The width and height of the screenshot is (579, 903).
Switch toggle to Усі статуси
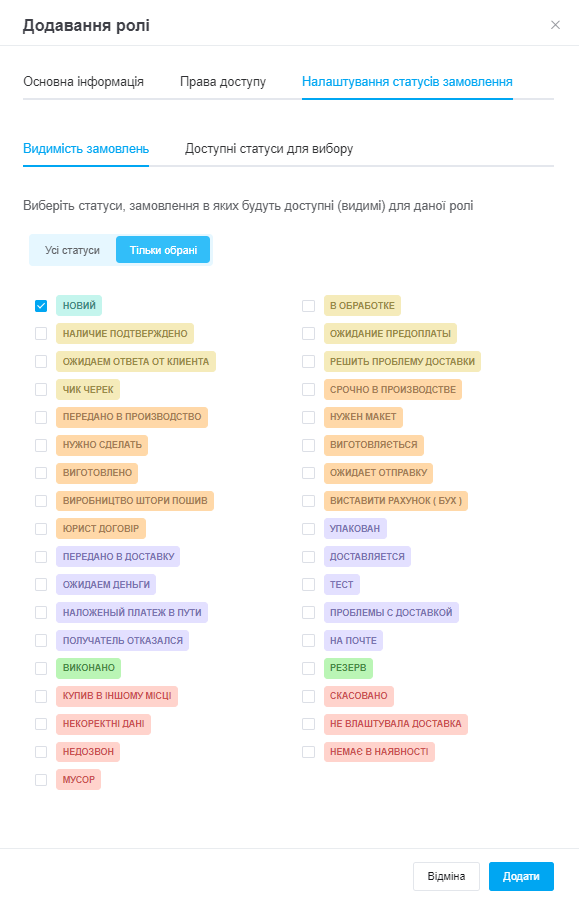pyautogui.click(x=73, y=251)
